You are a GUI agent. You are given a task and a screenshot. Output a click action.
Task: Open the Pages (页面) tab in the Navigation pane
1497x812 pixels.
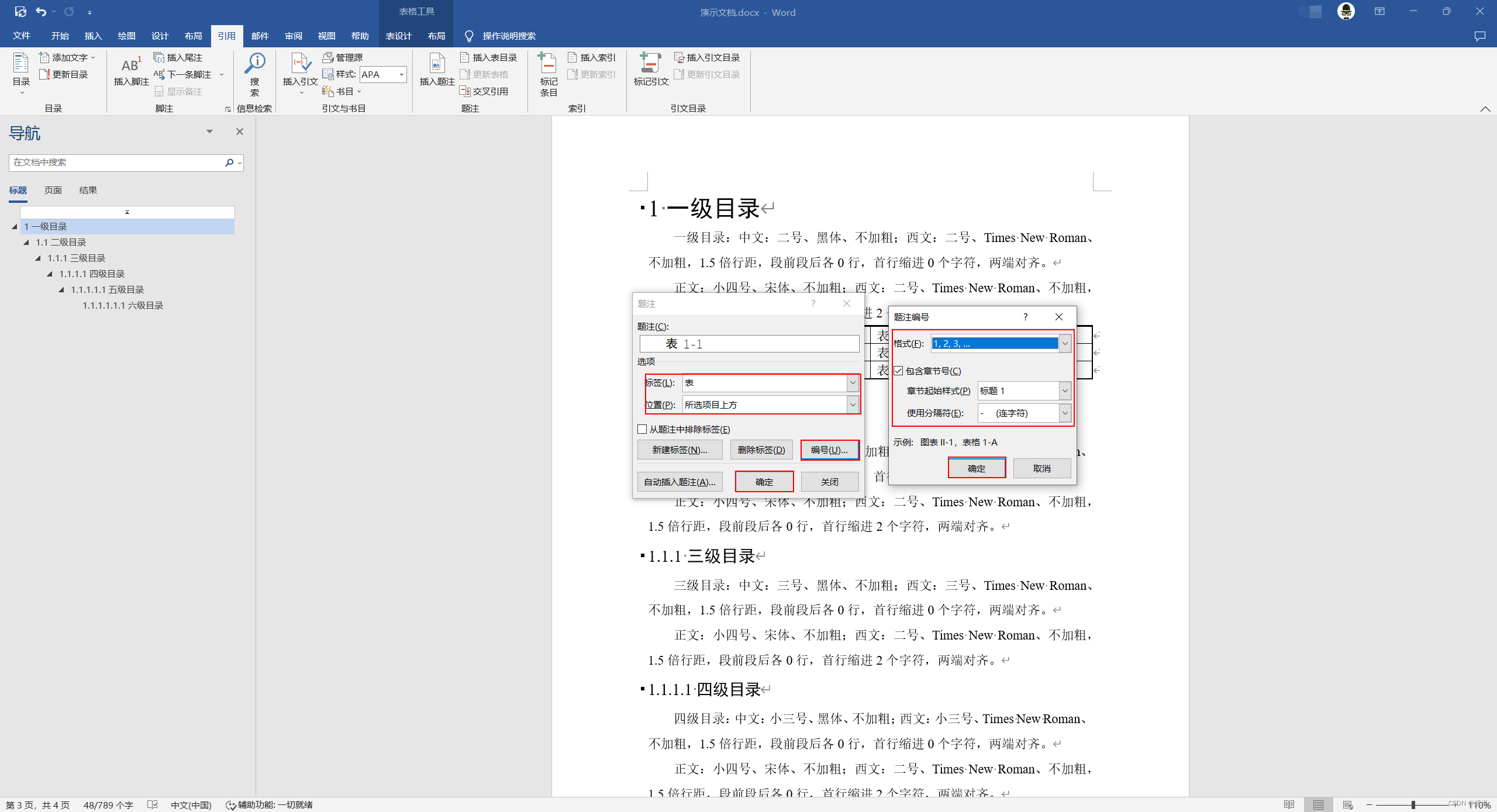tap(53, 190)
